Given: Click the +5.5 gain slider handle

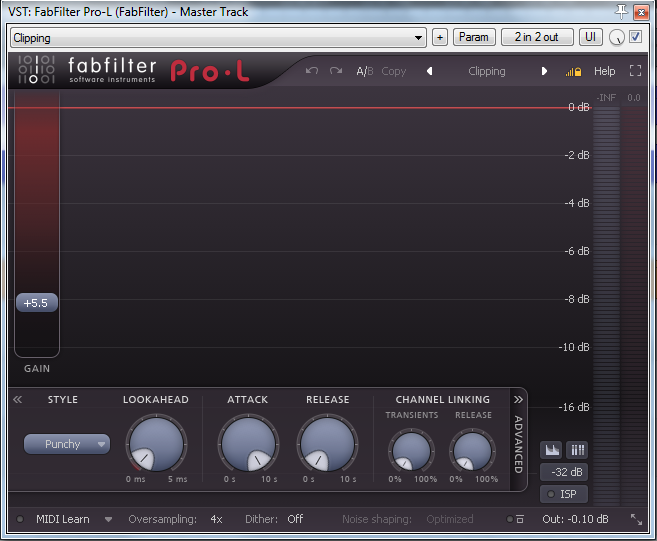Looking at the screenshot, I should pyautogui.click(x=36, y=303).
